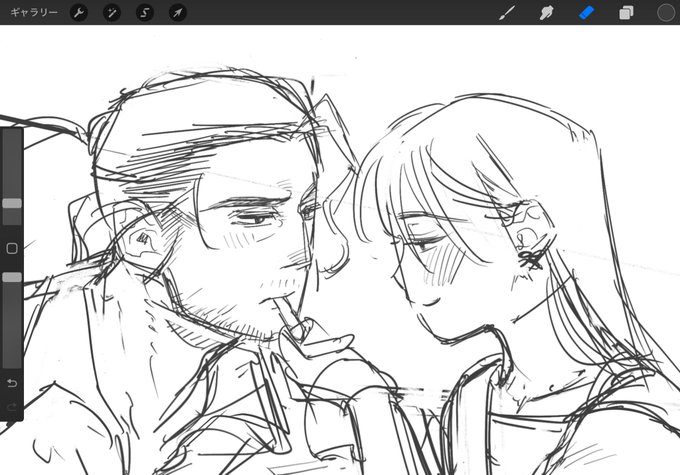
Task: Tap the square modify button on sidebar
Action: [12, 248]
